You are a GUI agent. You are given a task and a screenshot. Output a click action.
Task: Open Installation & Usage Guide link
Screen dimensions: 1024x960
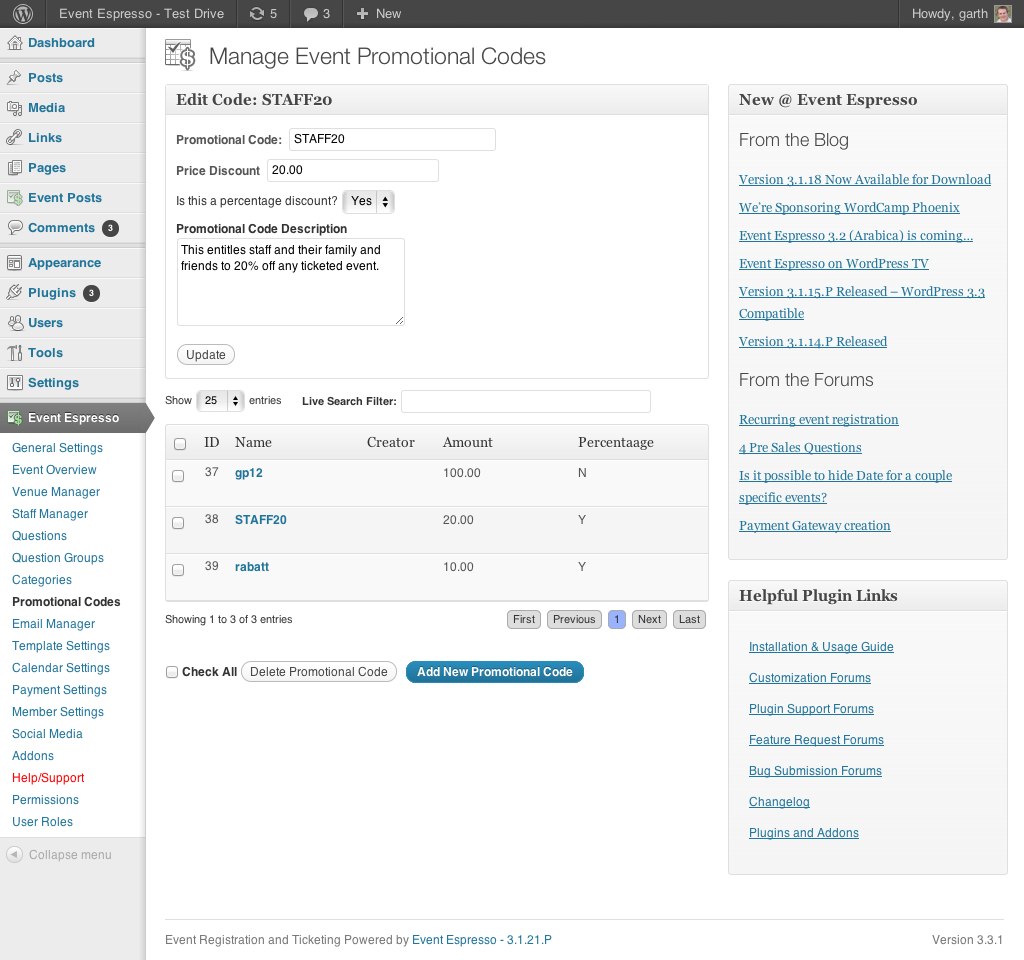821,647
